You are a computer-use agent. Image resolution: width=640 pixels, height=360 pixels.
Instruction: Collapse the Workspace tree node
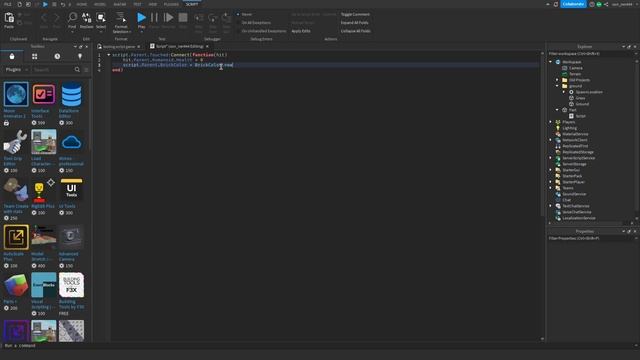(x=551, y=62)
